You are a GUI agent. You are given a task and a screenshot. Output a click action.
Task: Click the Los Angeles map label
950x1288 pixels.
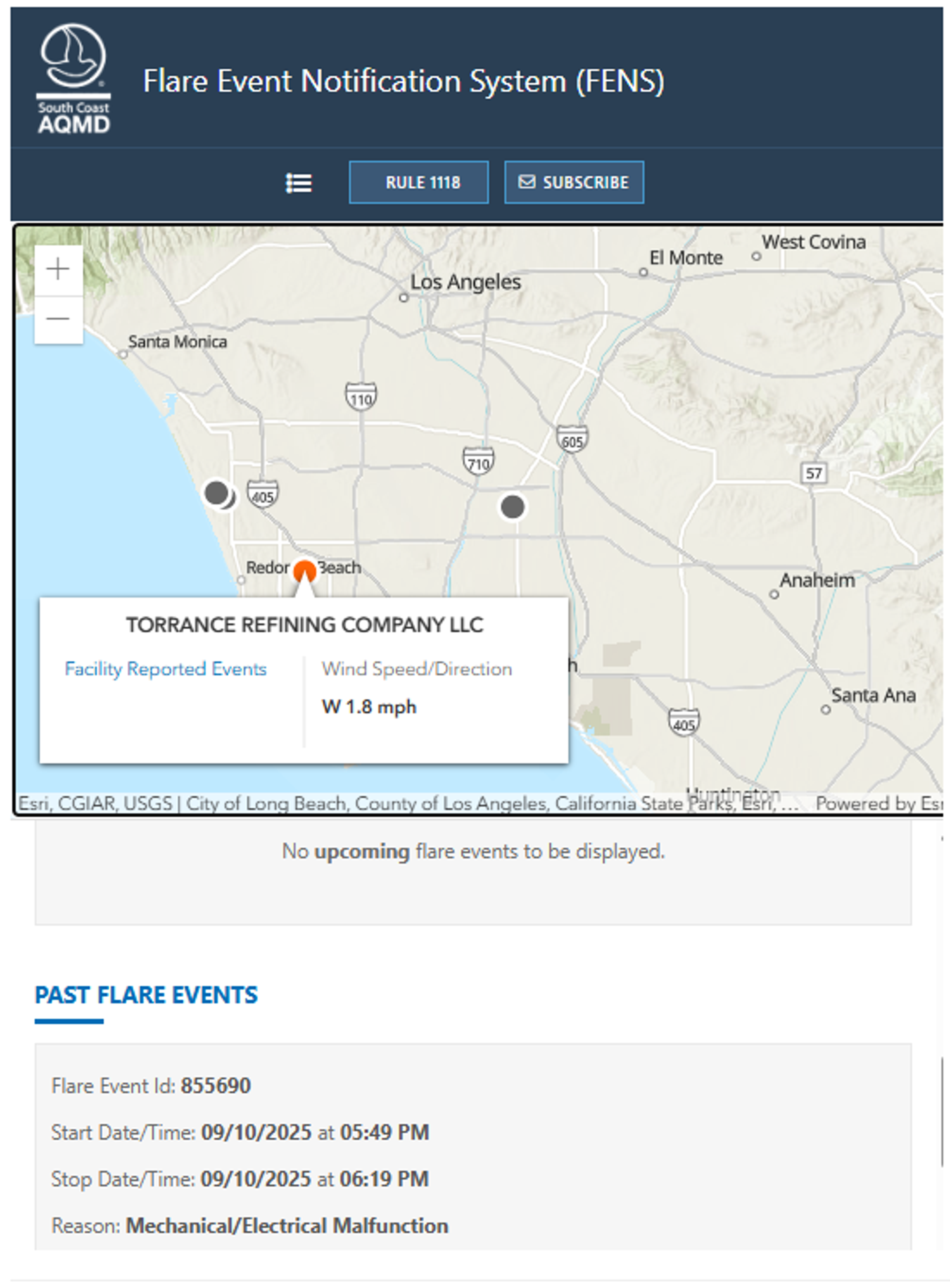(466, 282)
